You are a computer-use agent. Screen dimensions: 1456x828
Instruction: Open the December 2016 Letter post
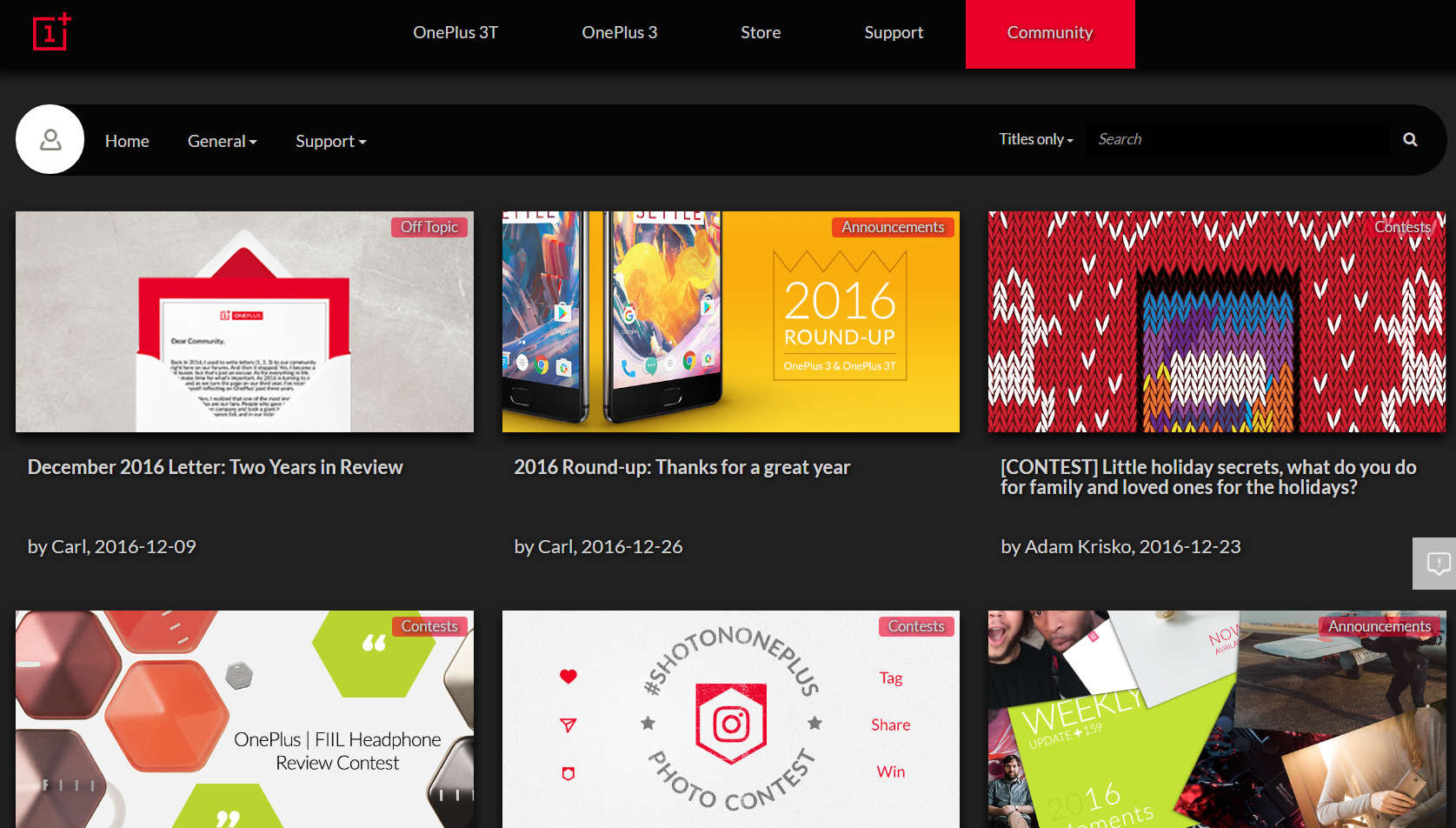point(215,466)
